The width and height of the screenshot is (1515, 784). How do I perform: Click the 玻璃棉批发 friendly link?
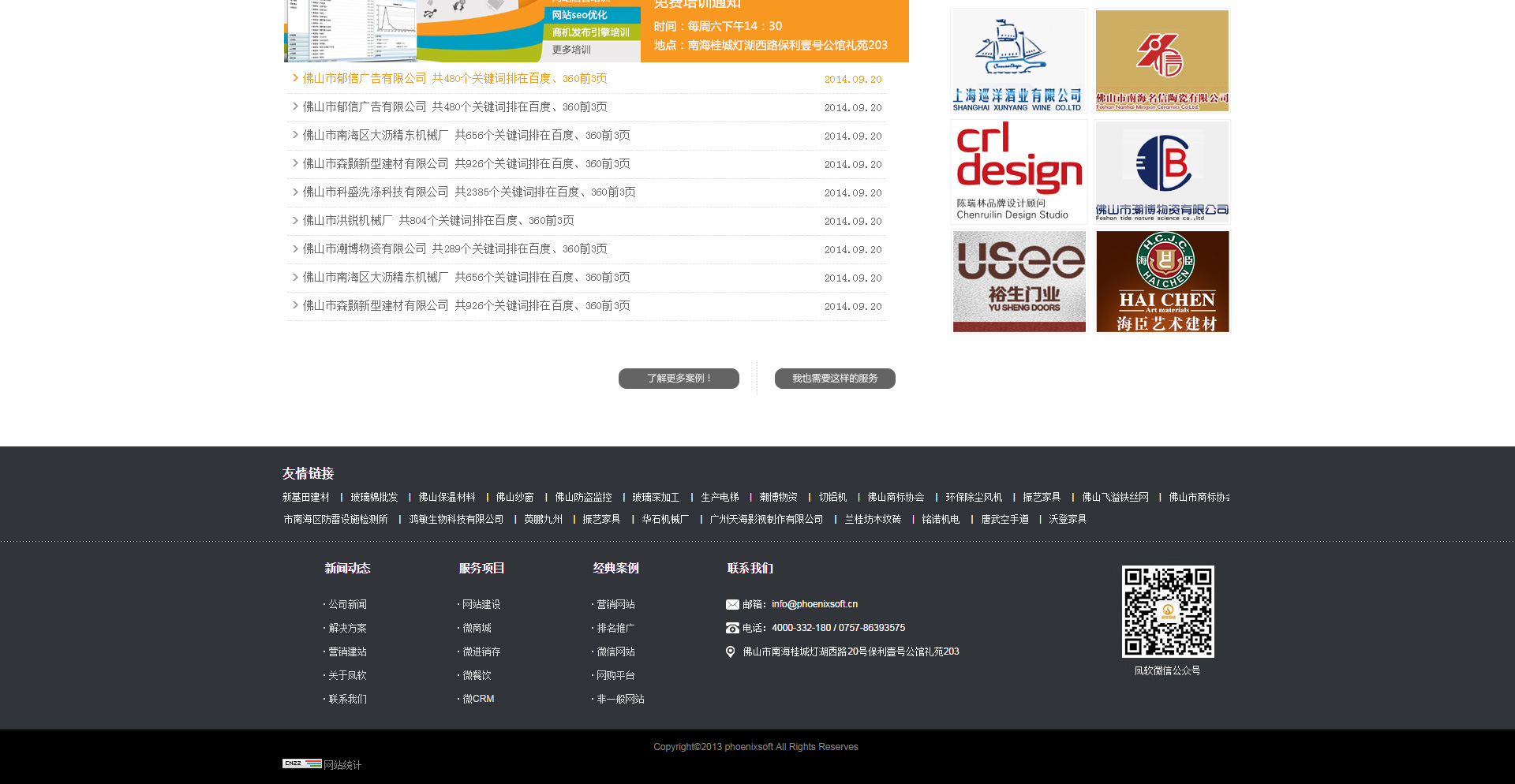pyautogui.click(x=374, y=498)
